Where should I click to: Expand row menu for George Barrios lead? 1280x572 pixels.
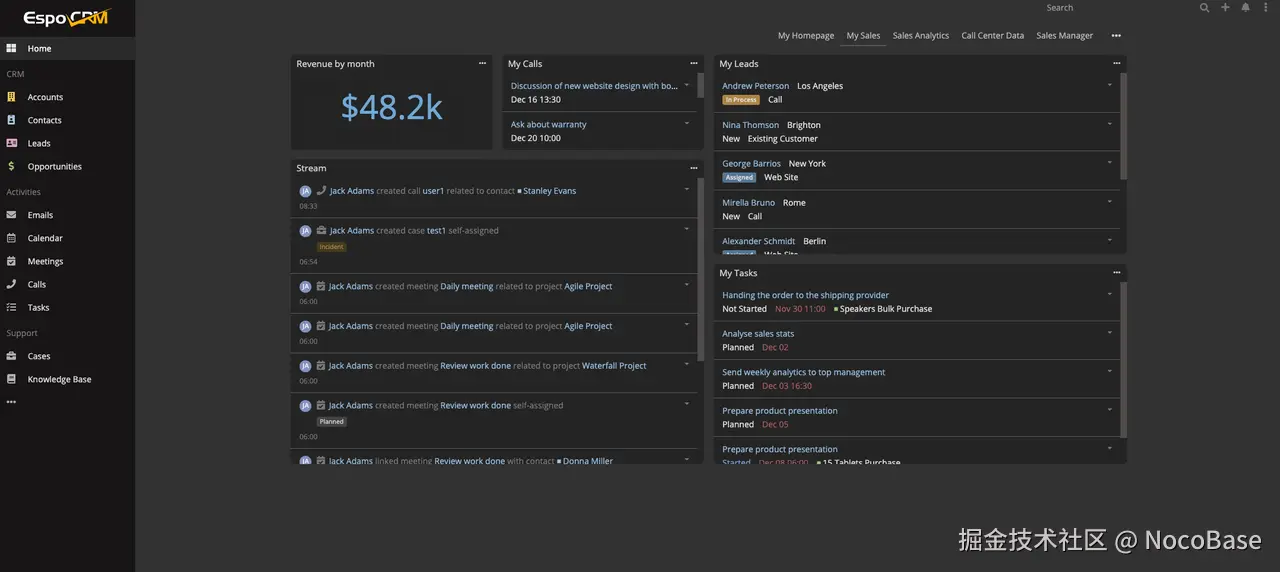pos(1110,162)
